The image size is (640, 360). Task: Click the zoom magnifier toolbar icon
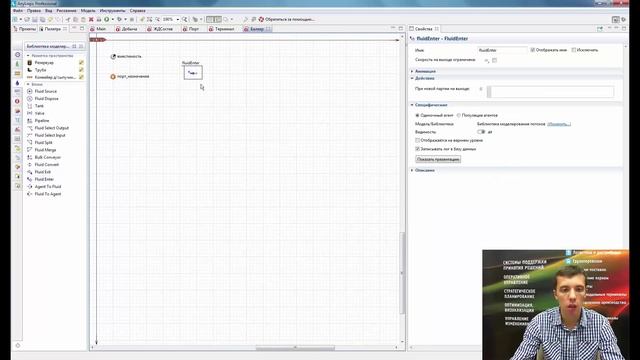185,19
